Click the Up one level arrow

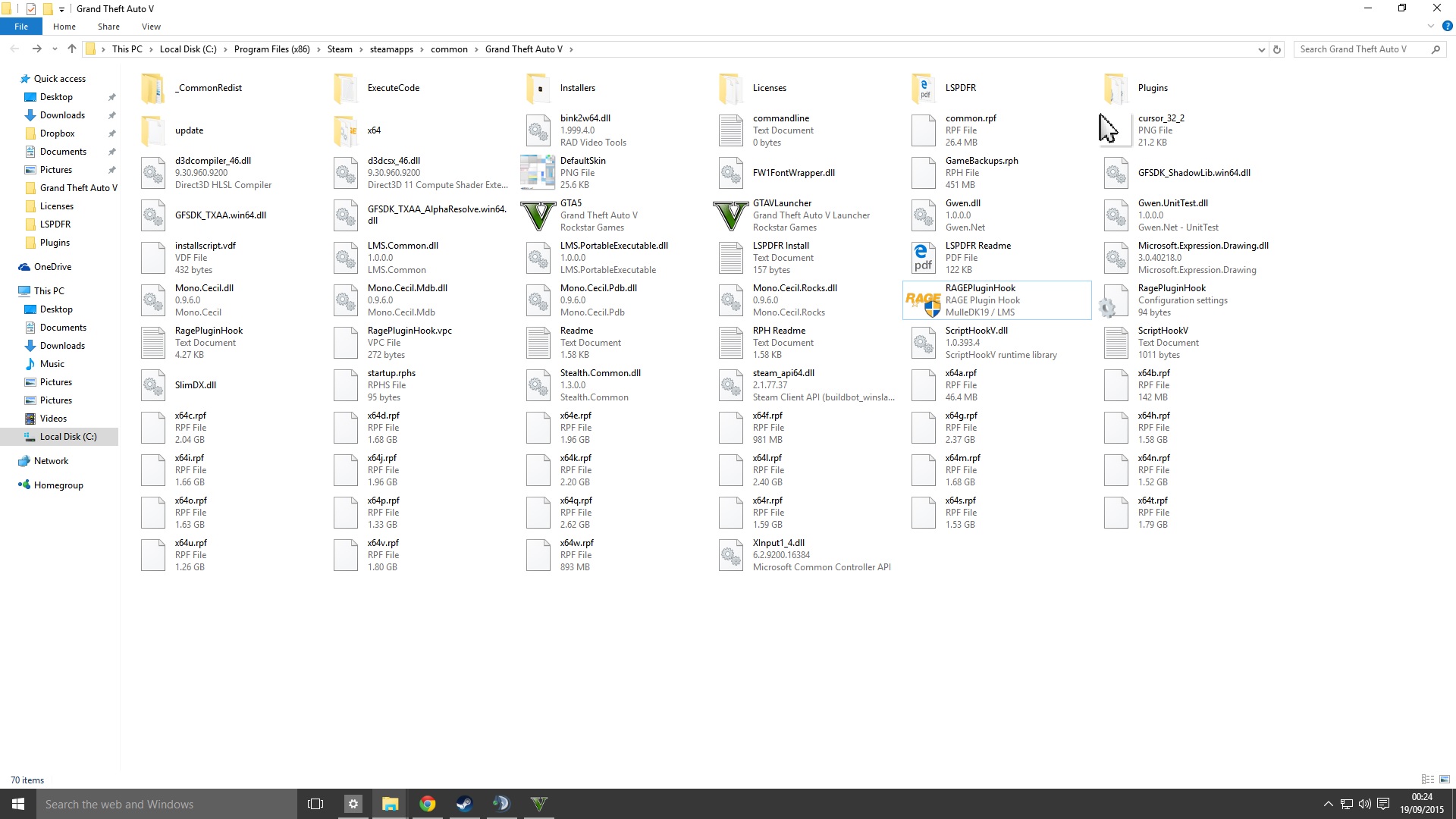pos(71,49)
